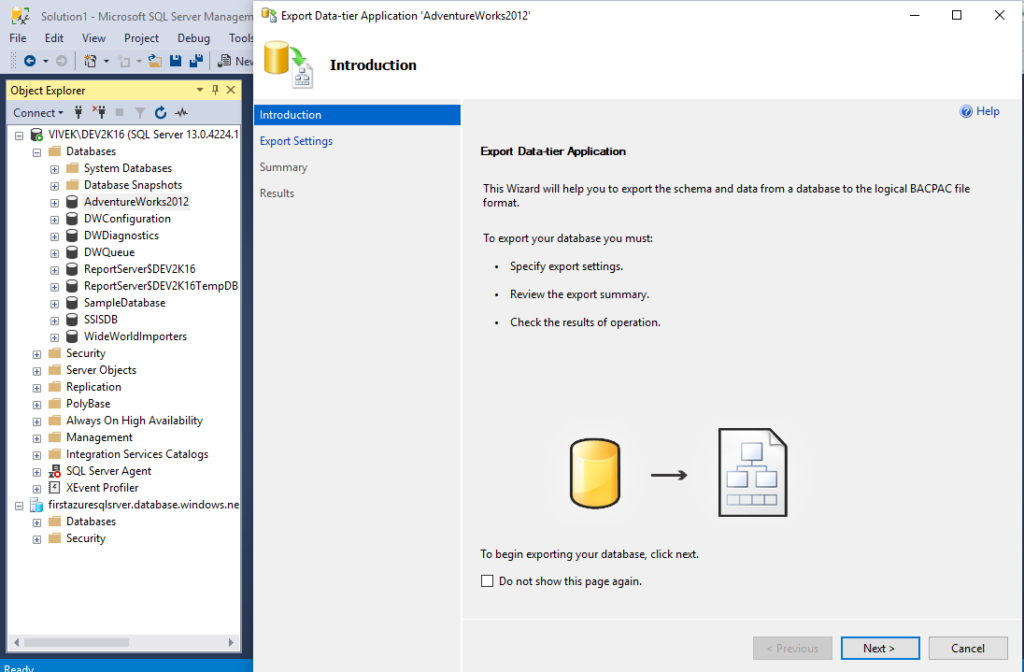The height and width of the screenshot is (672, 1024).
Task: Navigate back using the blue back arrow
Action: [x=29, y=60]
